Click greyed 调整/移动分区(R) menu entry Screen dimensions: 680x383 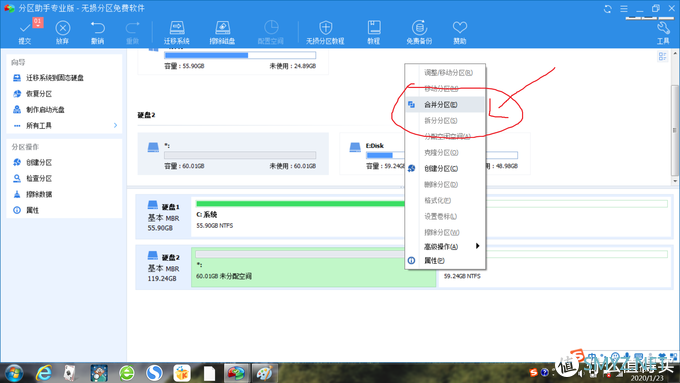click(x=445, y=72)
